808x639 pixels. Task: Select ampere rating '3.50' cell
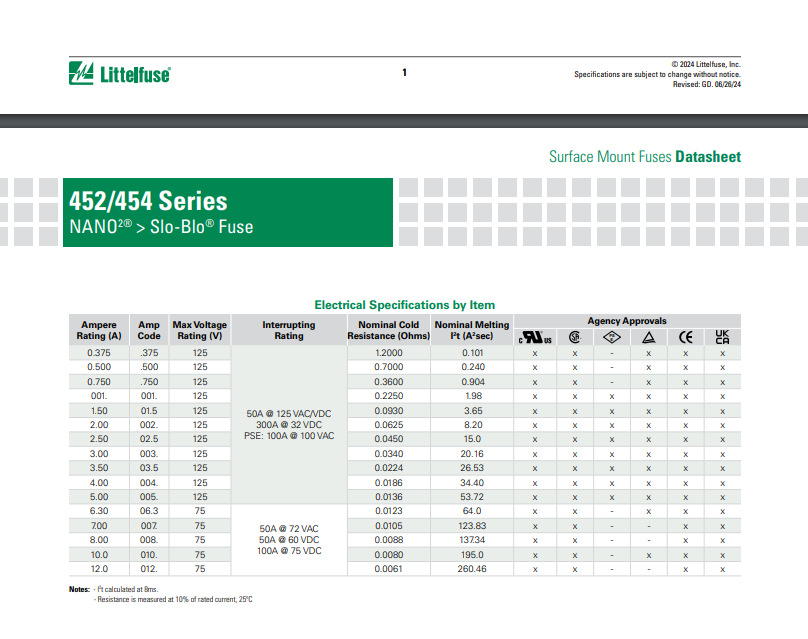click(x=99, y=468)
